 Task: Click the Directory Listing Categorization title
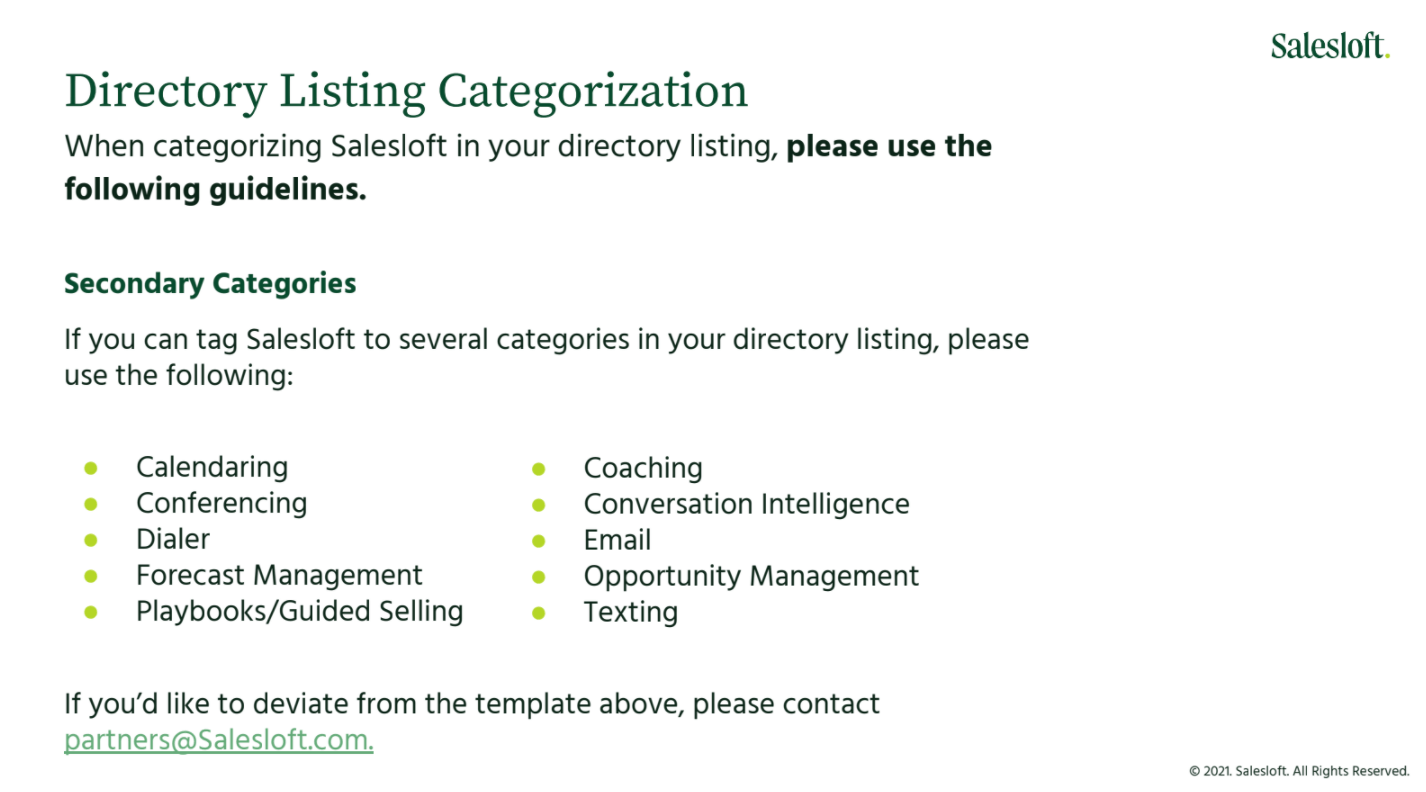point(406,90)
